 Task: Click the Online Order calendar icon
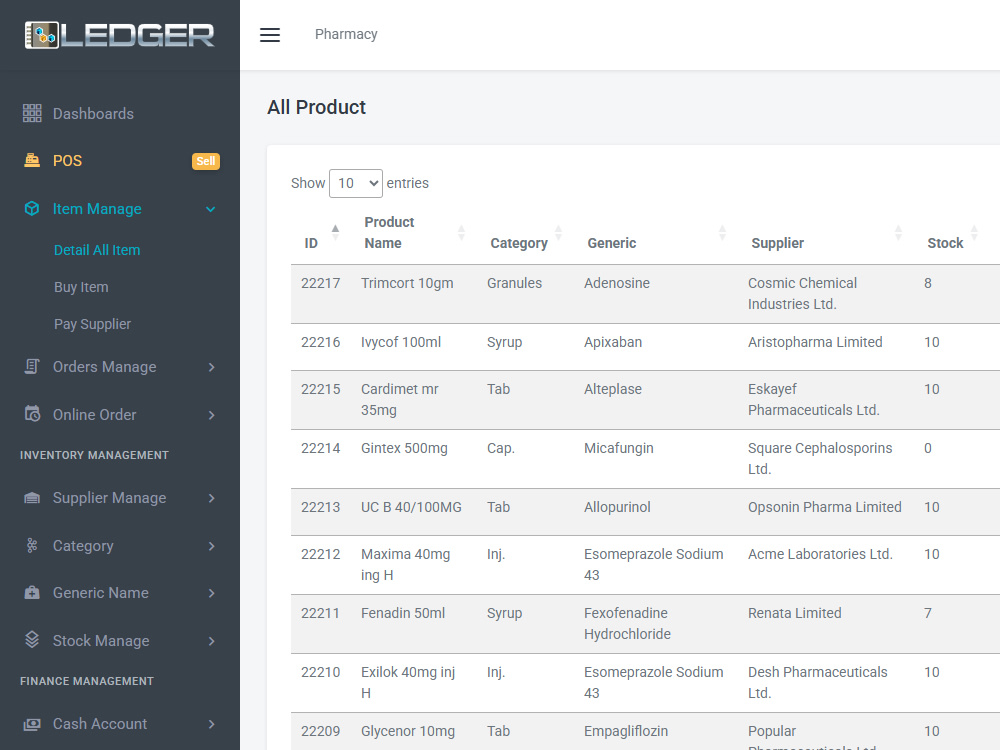pos(32,415)
